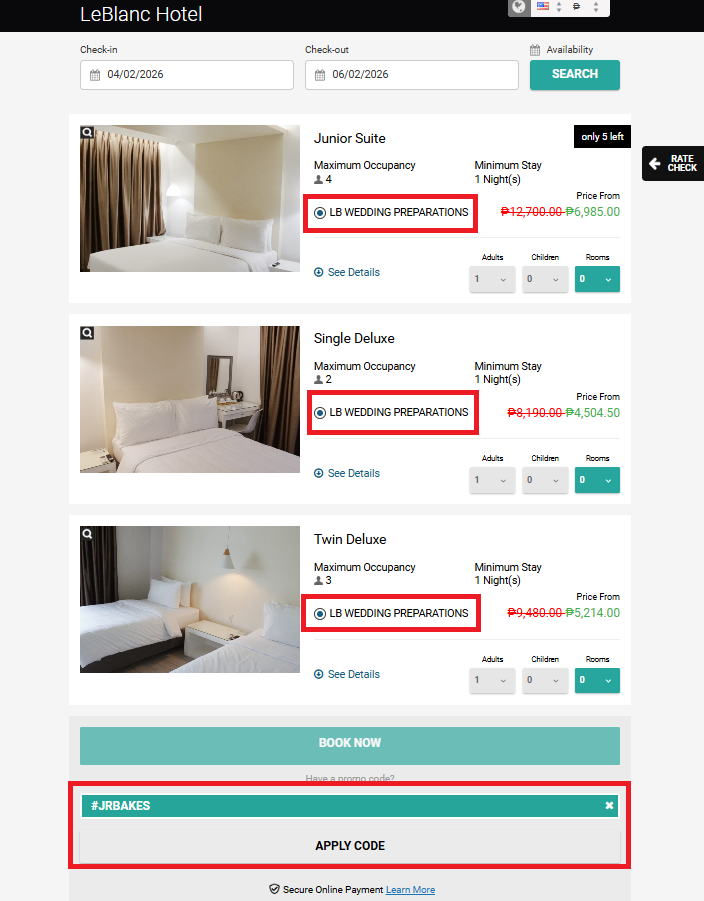Click the check-in calendar icon
Screen dimensions: 704x901
click(95, 75)
